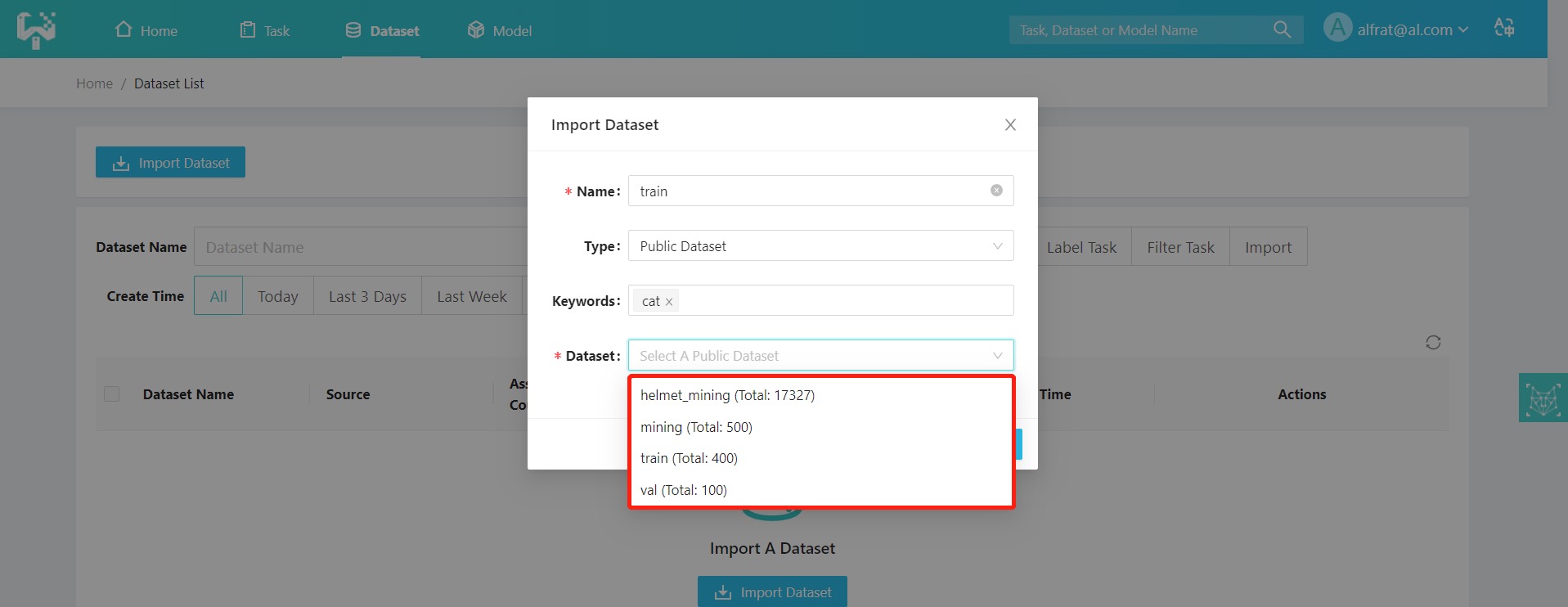Click the search magnifier icon
This screenshot has height=607, width=1568.
point(1282,30)
